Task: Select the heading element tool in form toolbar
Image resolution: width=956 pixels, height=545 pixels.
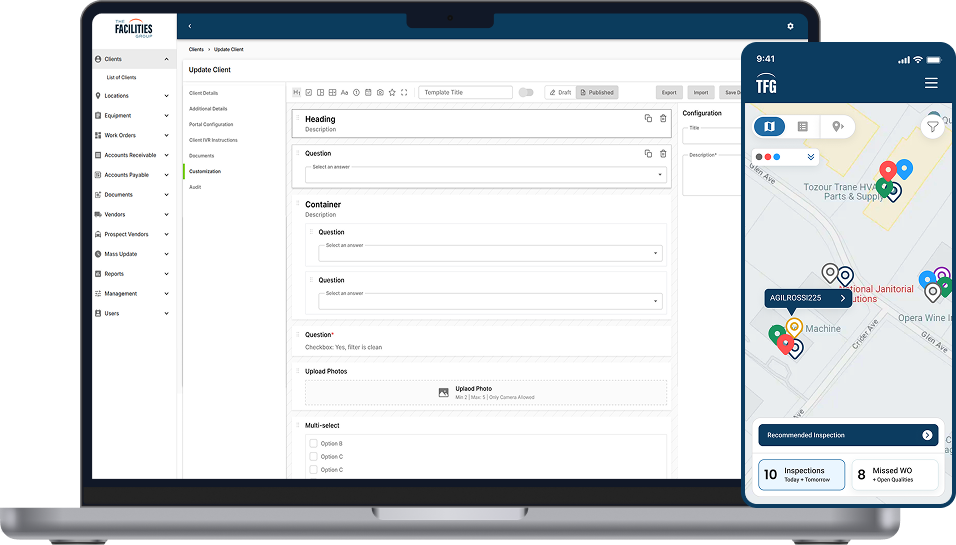Action: point(297,93)
